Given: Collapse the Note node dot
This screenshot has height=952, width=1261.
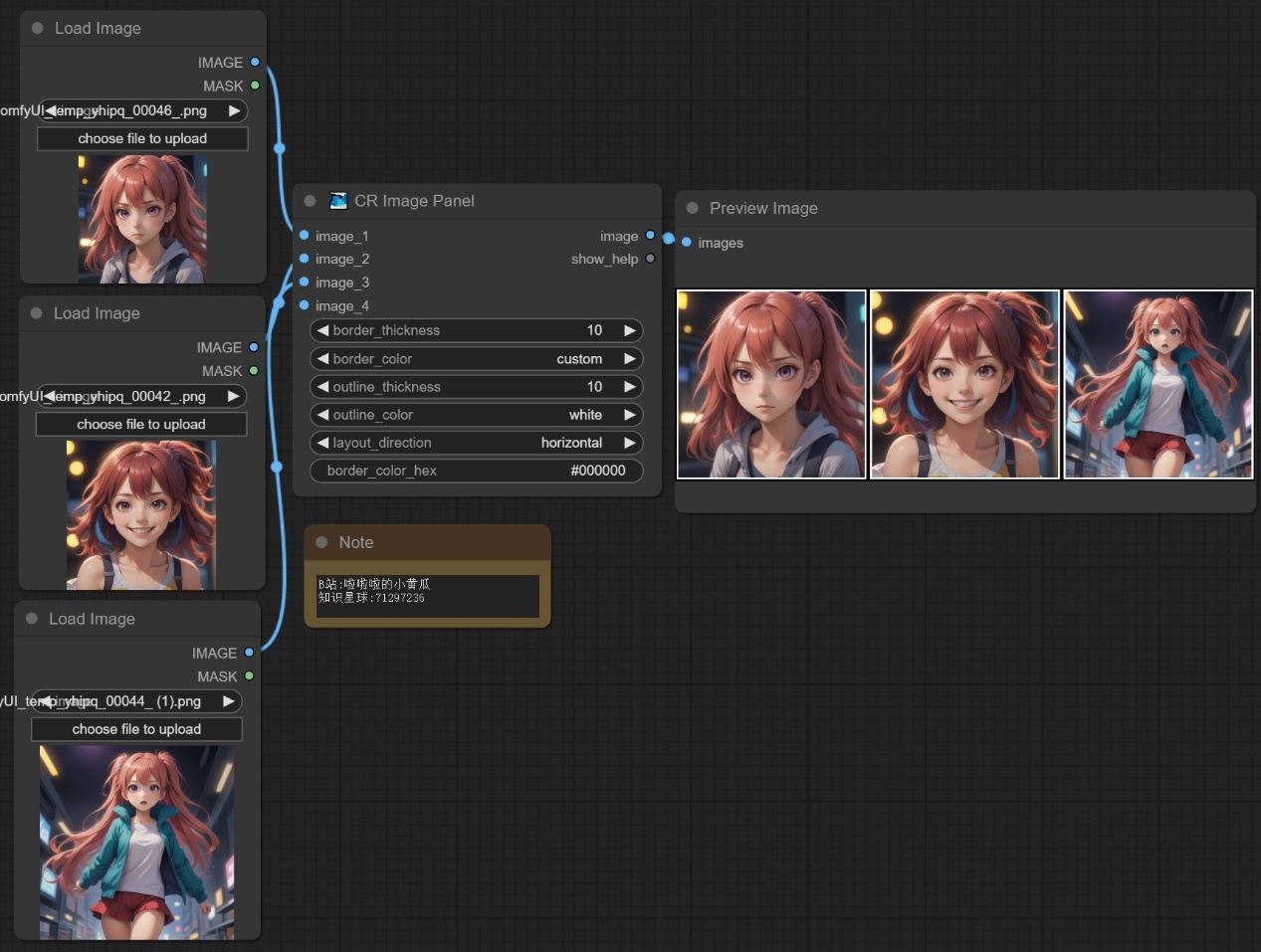Looking at the screenshot, I should (321, 542).
